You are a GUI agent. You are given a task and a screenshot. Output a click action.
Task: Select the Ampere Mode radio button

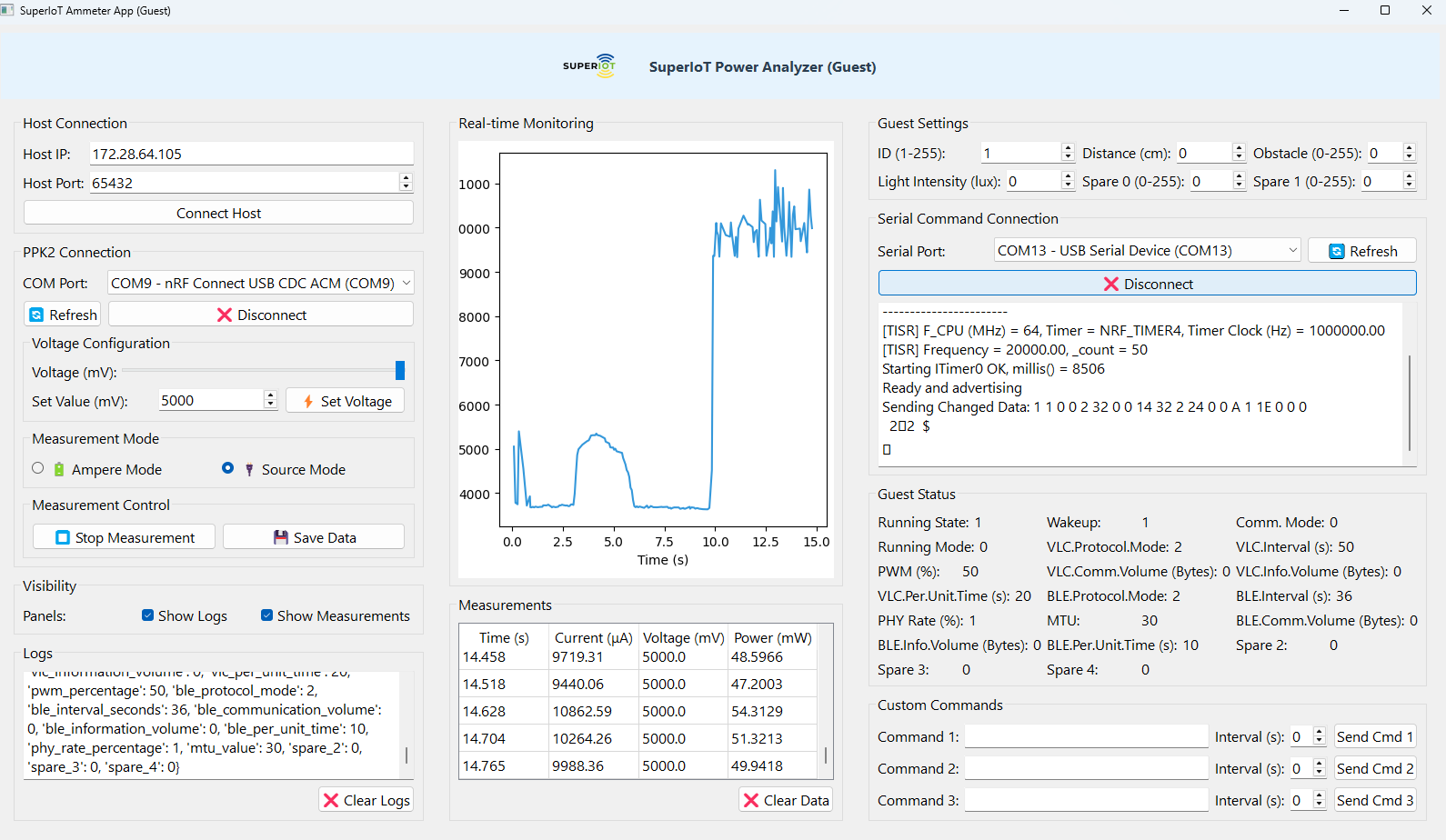(x=38, y=468)
